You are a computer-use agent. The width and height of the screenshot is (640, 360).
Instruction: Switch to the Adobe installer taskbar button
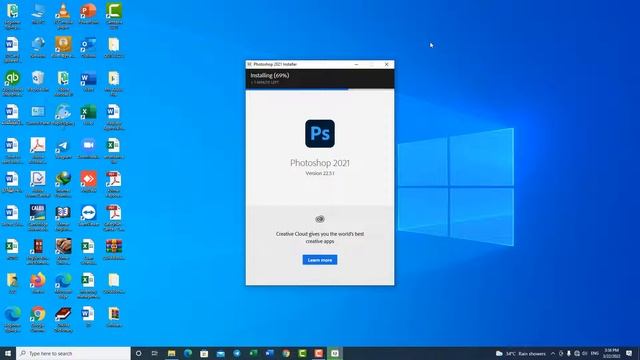[335, 353]
